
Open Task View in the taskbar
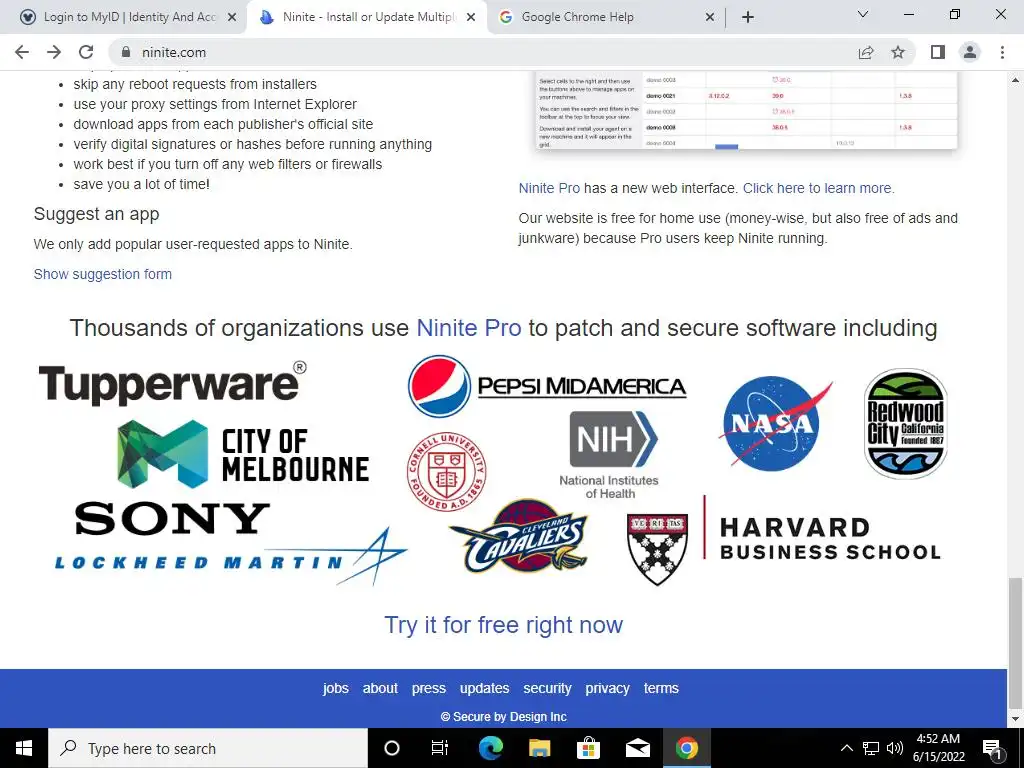click(x=440, y=748)
